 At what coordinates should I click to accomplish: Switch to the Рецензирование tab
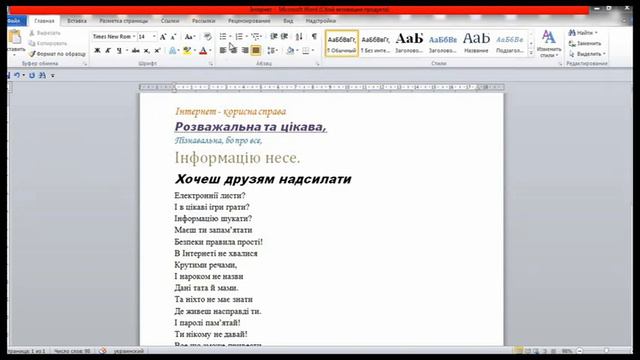(x=249, y=20)
